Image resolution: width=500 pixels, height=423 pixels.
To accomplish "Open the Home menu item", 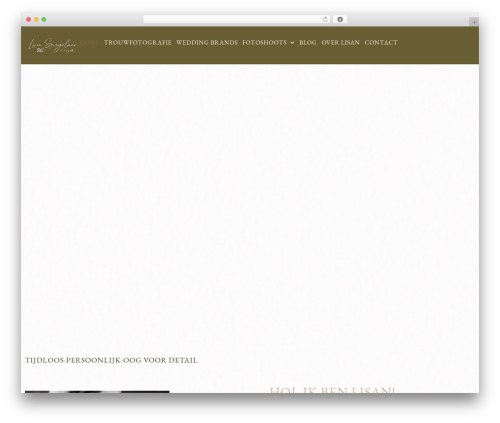I will point(89,43).
